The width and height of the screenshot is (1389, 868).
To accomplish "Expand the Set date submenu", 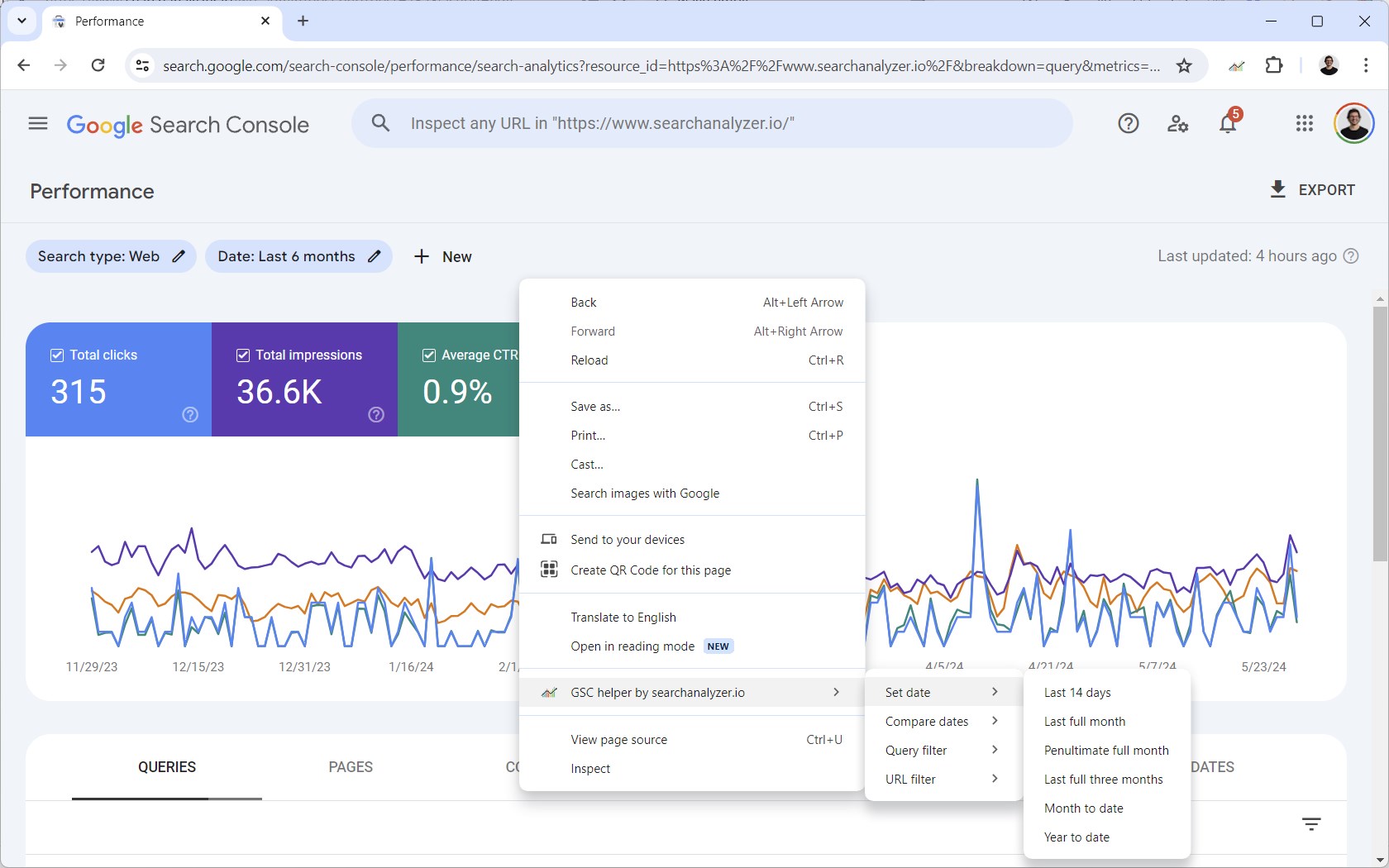I will click(x=941, y=692).
